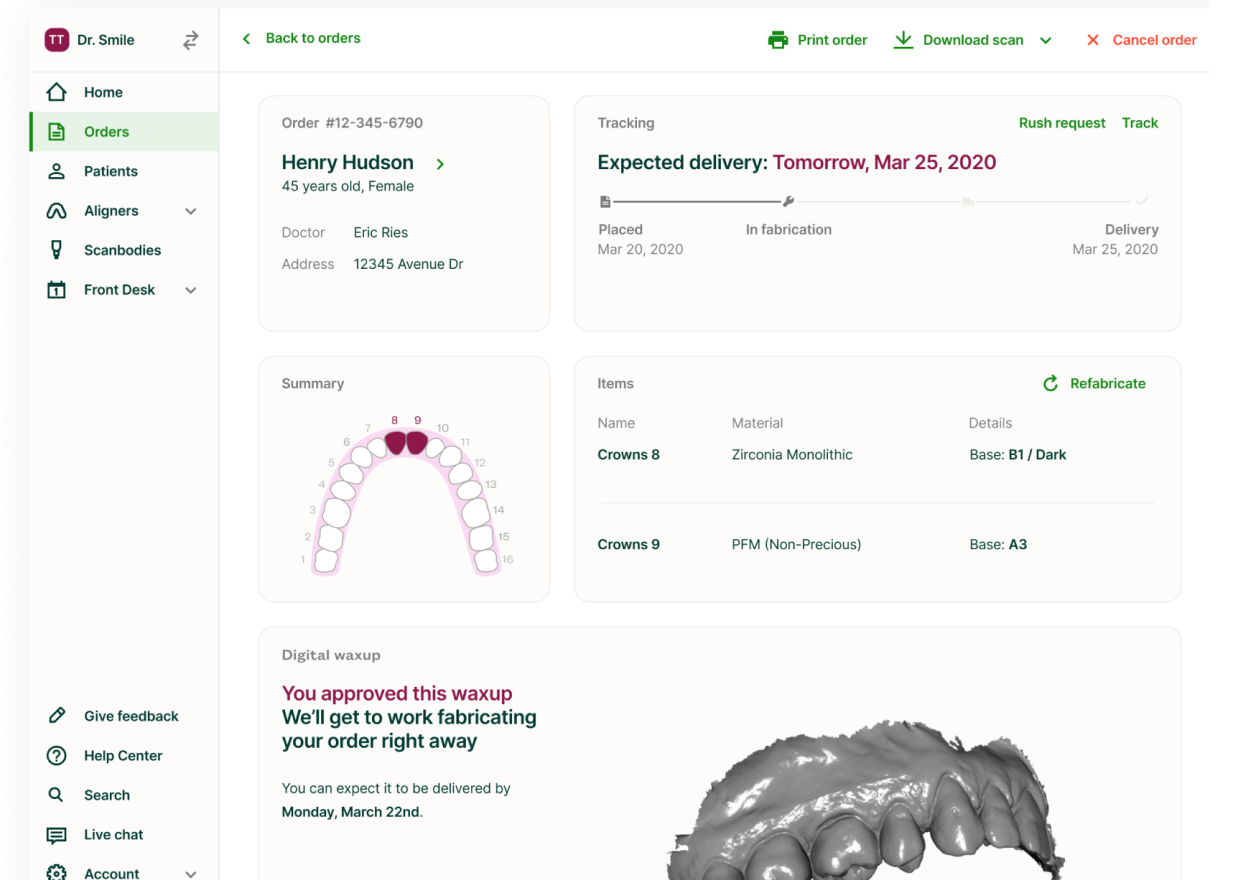Click the Base: A3 detail
This screenshot has height=880, width=1256.
[x=998, y=545]
